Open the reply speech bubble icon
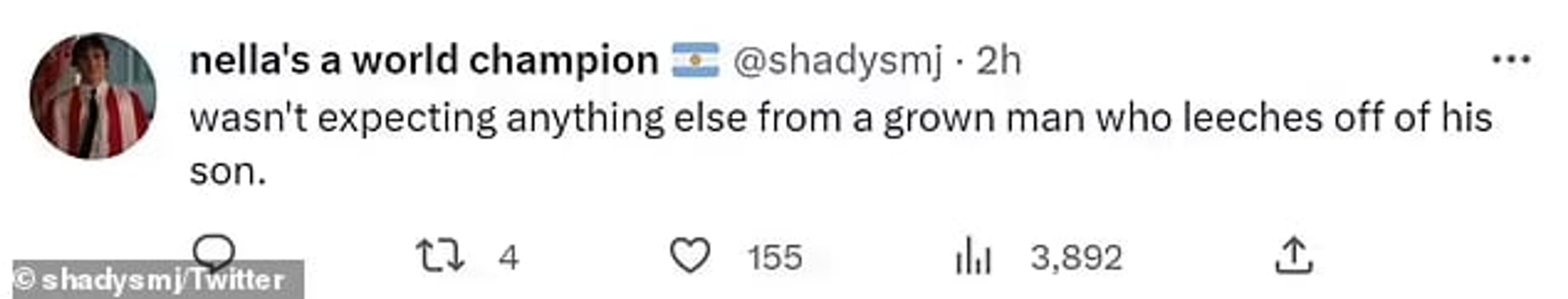 pos(213,251)
